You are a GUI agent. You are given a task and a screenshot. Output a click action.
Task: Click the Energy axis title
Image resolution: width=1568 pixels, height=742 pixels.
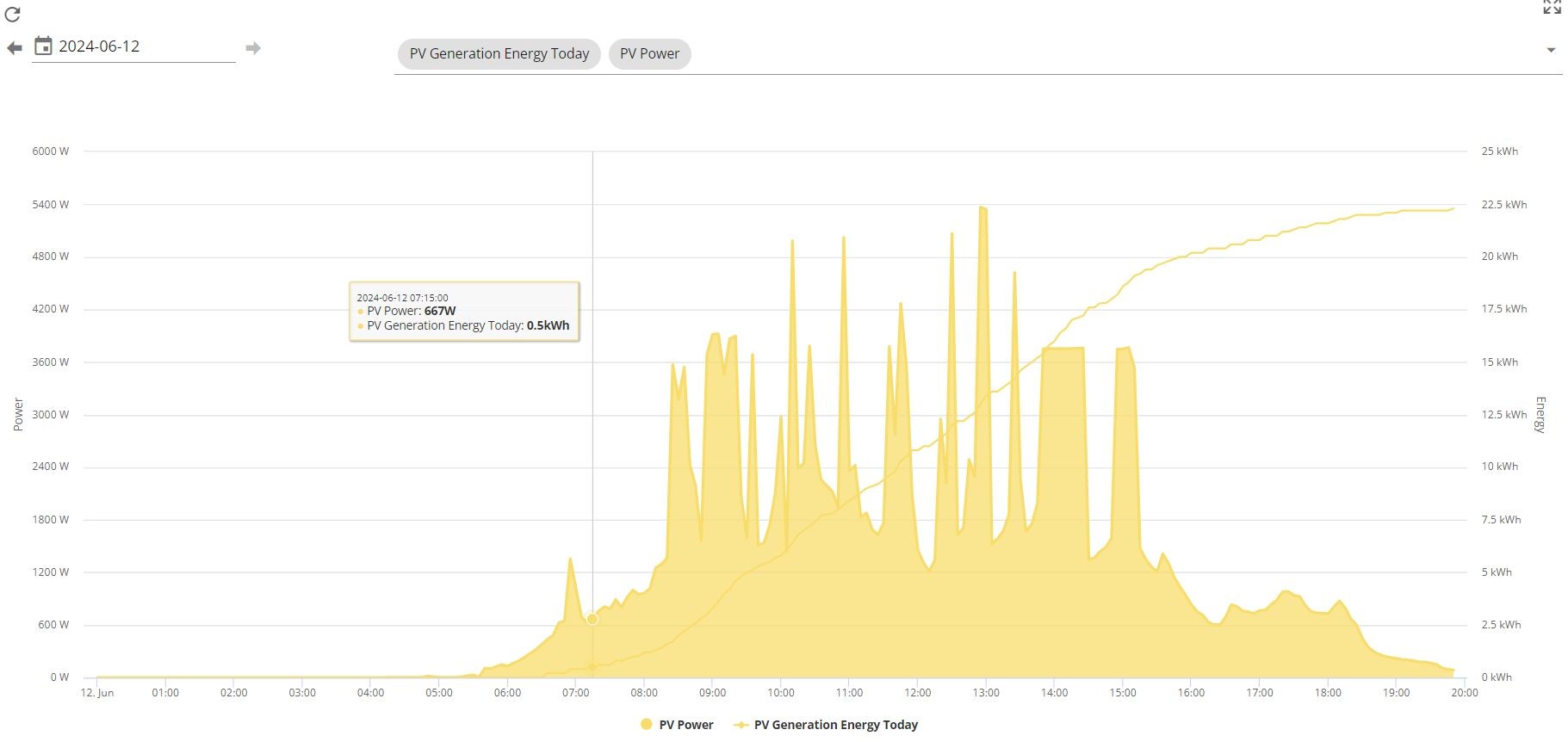(1540, 414)
